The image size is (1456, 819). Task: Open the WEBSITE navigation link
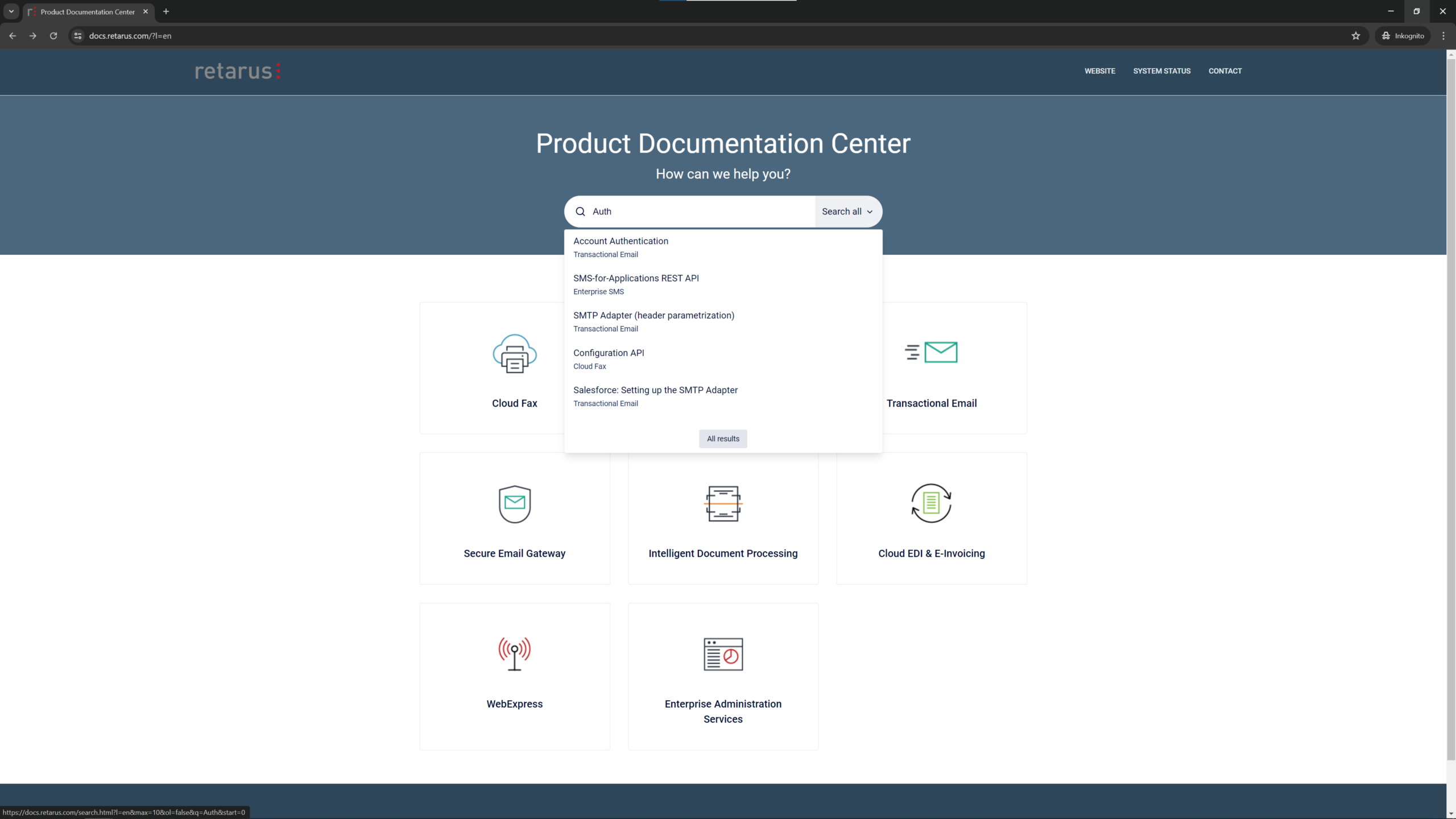1099,71
